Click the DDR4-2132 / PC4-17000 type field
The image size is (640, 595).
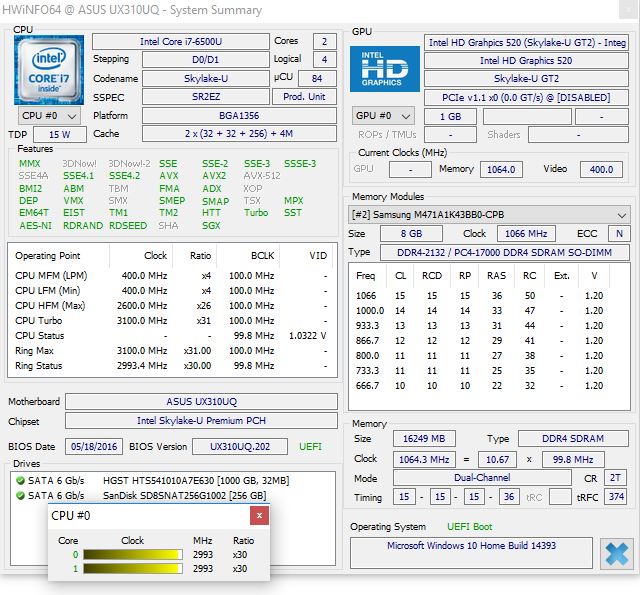pos(504,252)
